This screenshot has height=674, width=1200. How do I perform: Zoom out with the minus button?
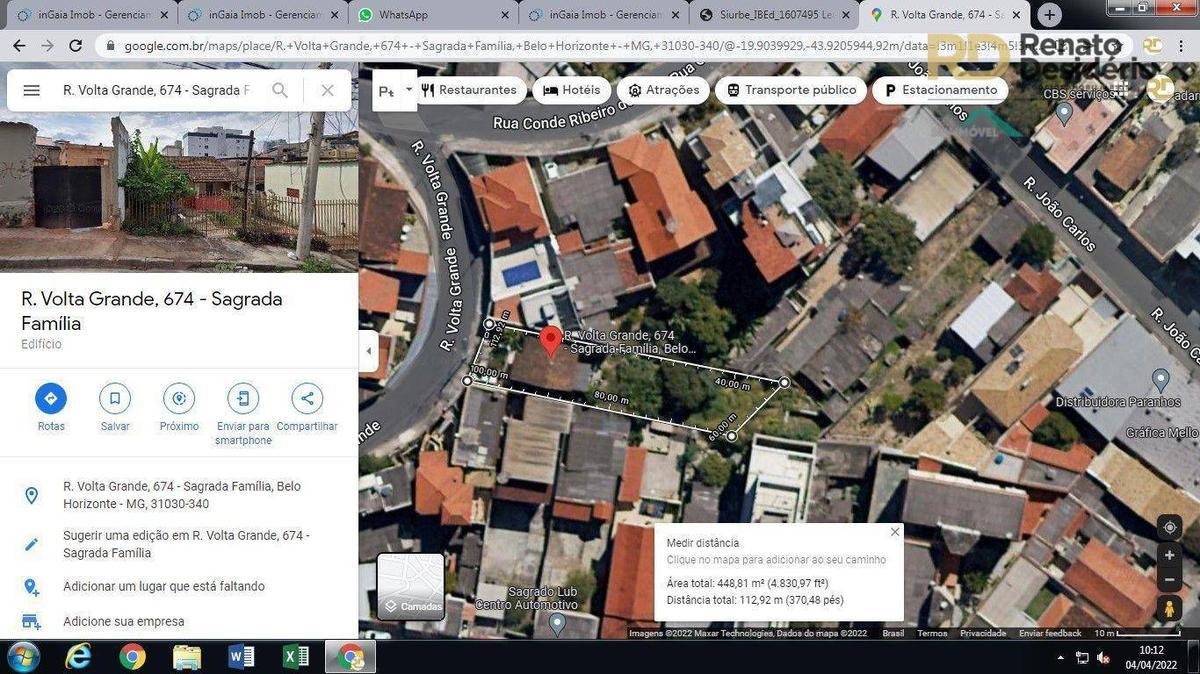1168,580
